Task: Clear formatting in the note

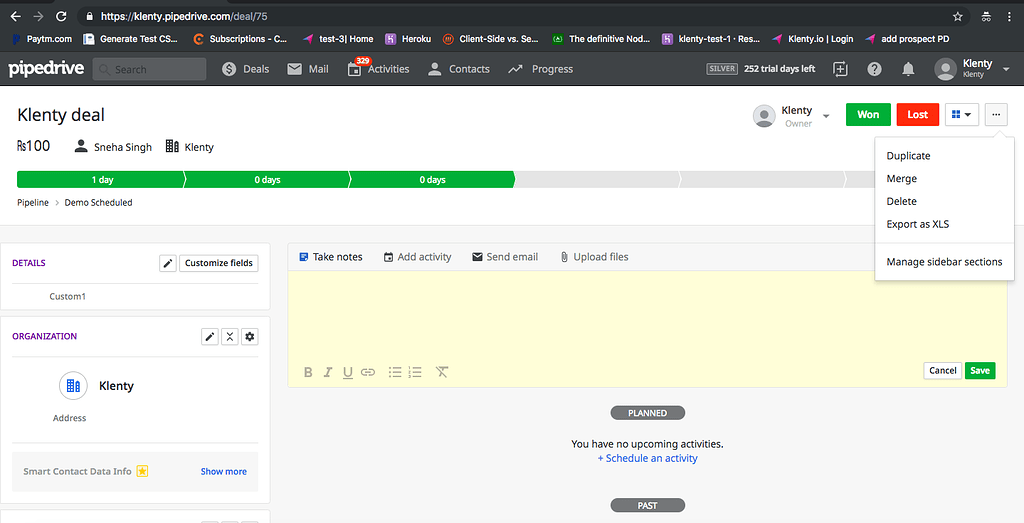Action: coord(442,372)
